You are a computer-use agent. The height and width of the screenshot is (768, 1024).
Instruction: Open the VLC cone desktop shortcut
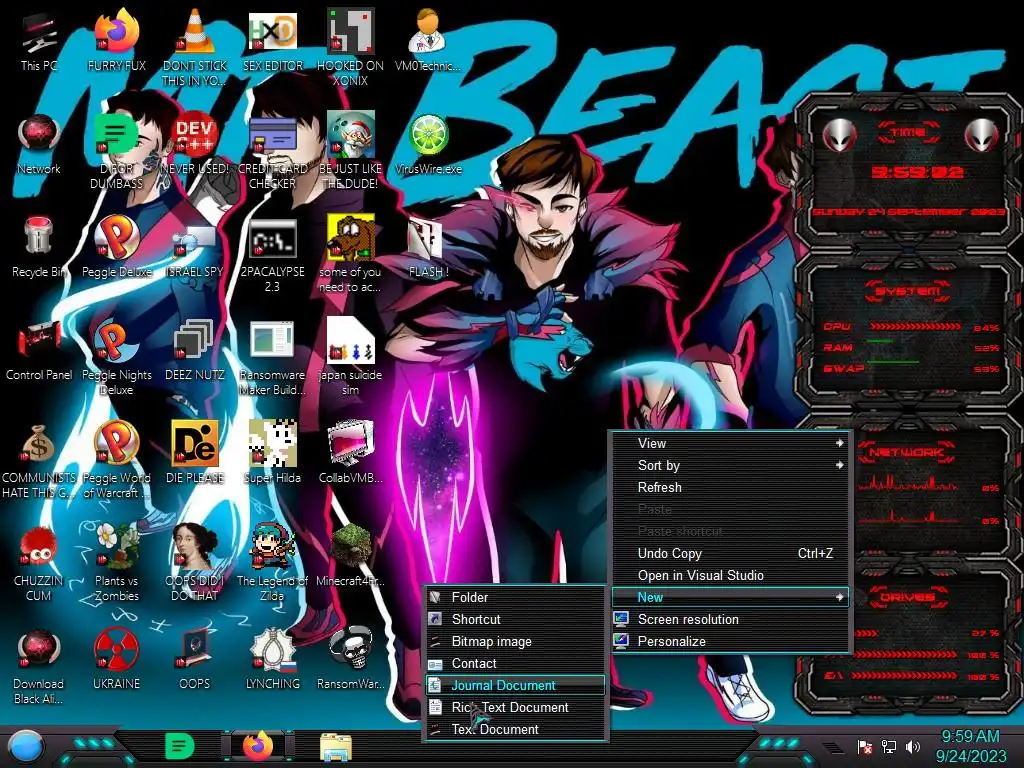click(x=195, y=47)
